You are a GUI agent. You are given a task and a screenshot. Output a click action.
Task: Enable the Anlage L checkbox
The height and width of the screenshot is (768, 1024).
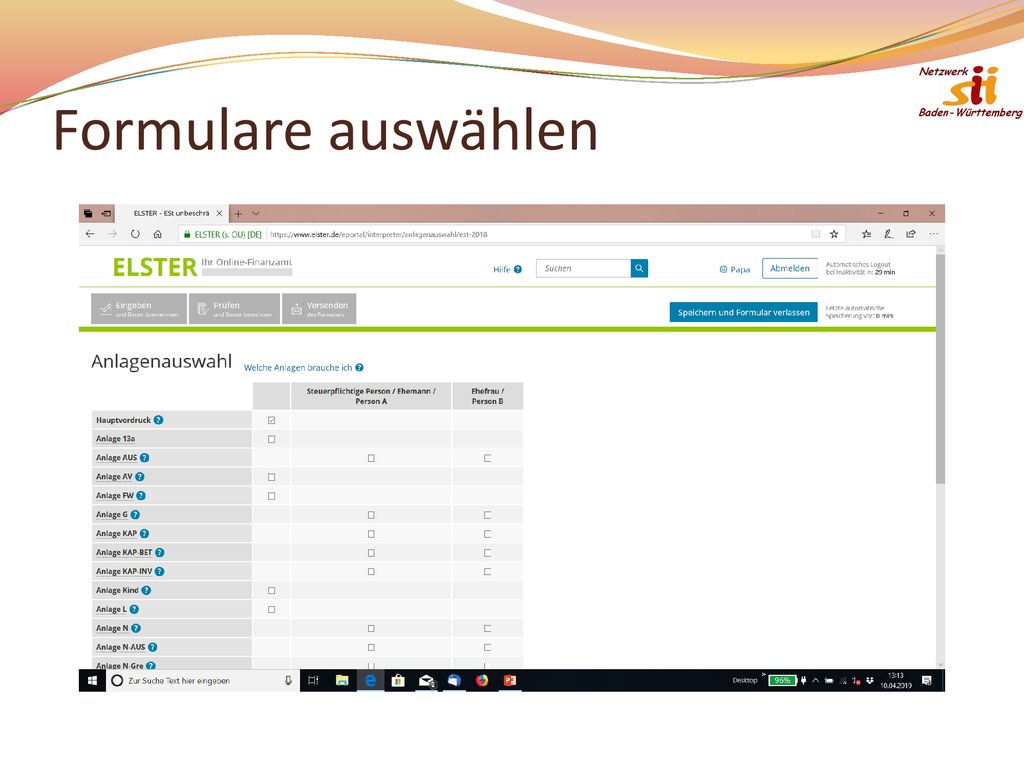(272, 609)
